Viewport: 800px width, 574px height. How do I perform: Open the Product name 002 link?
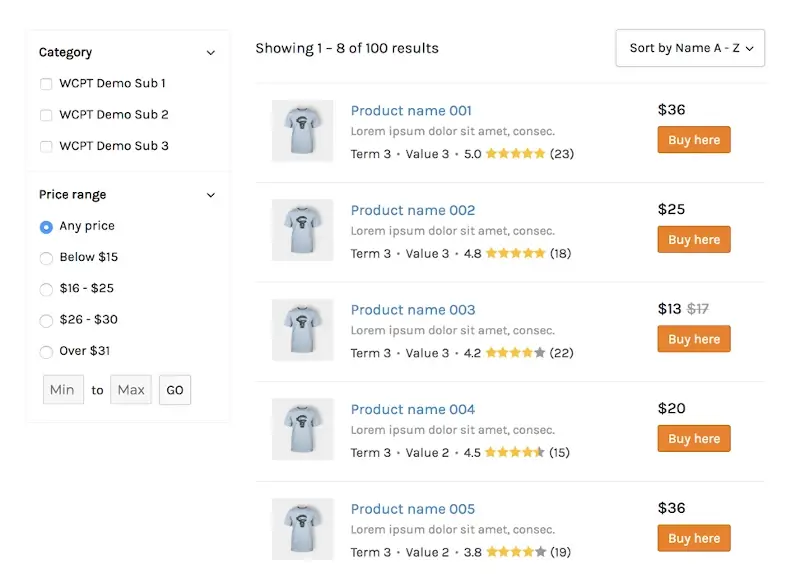point(413,210)
